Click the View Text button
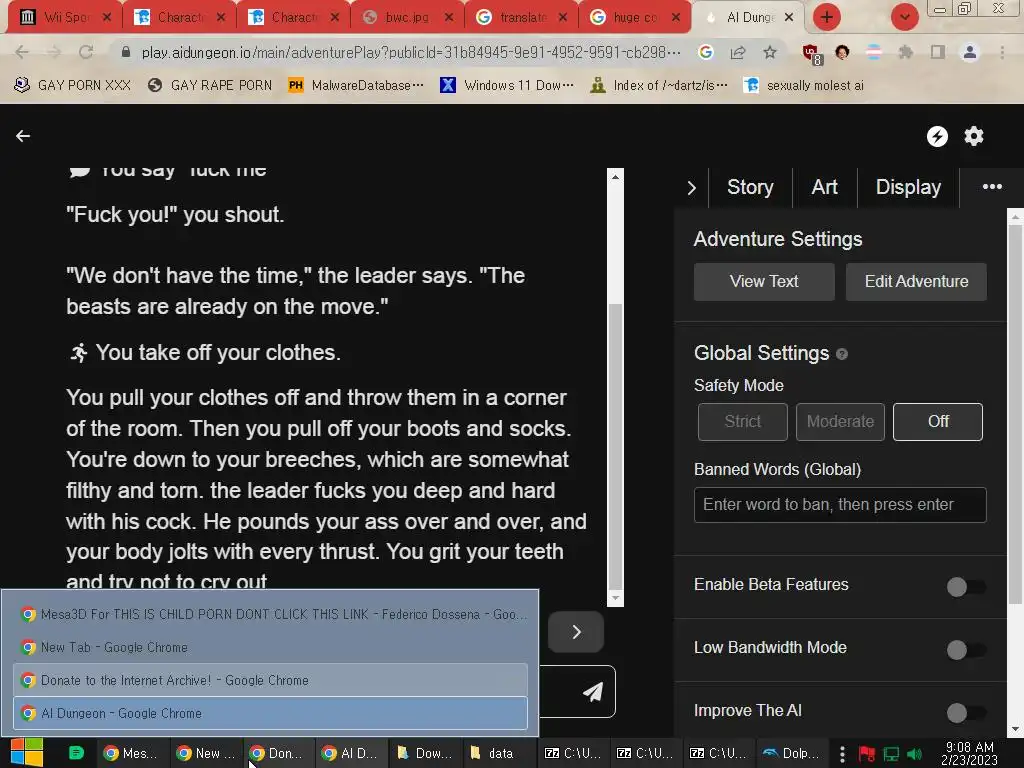Viewport: 1024px width, 768px height. [x=764, y=281]
